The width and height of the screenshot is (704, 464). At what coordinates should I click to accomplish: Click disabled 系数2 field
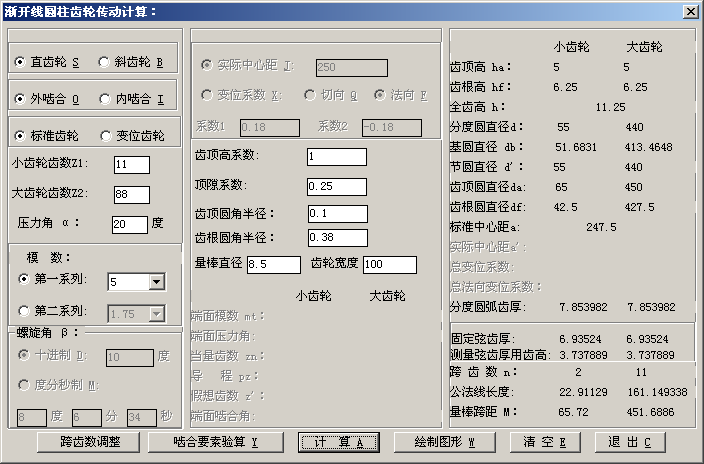tap(392, 128)
